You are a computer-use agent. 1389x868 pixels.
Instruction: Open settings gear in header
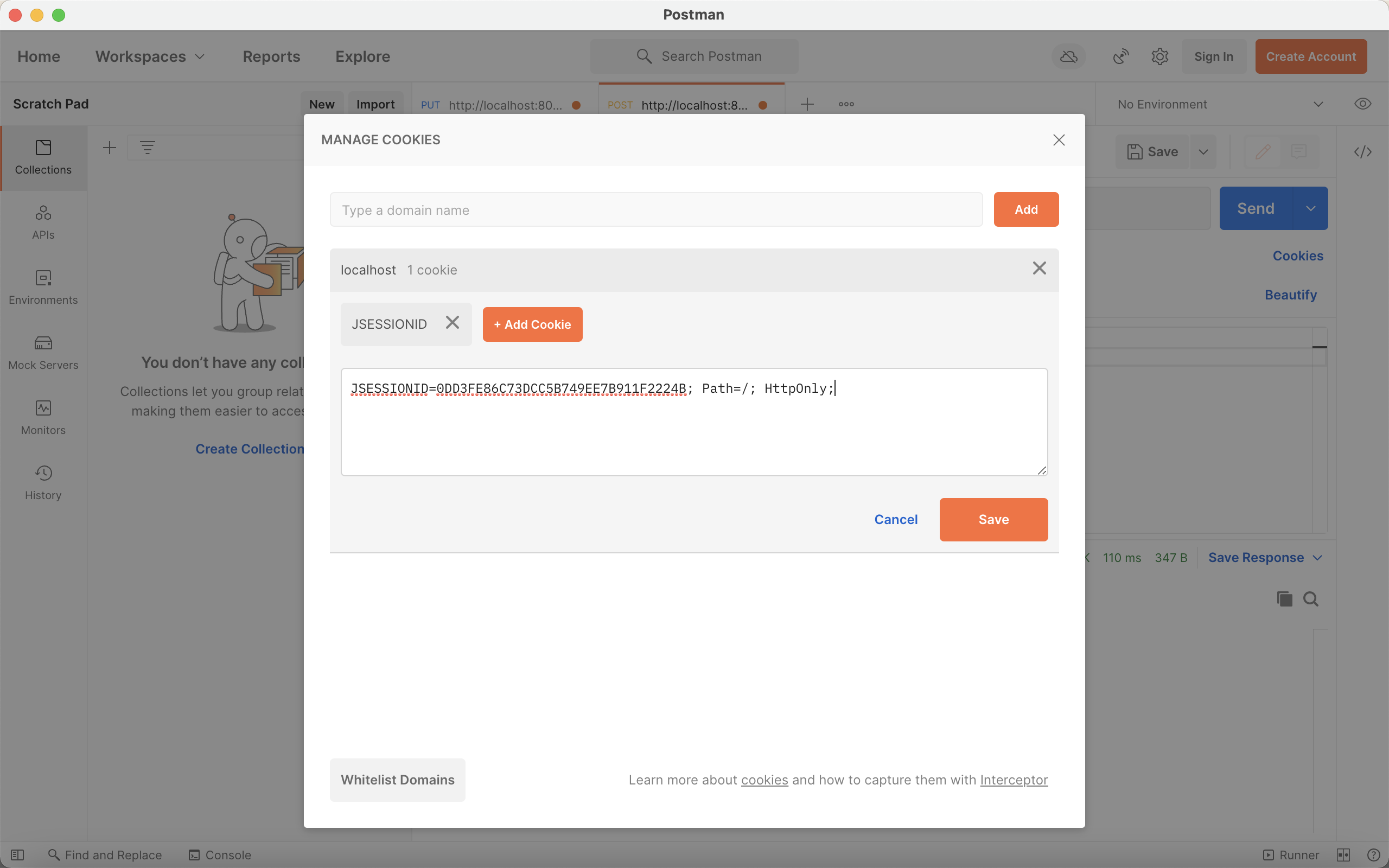(1159, 56)
